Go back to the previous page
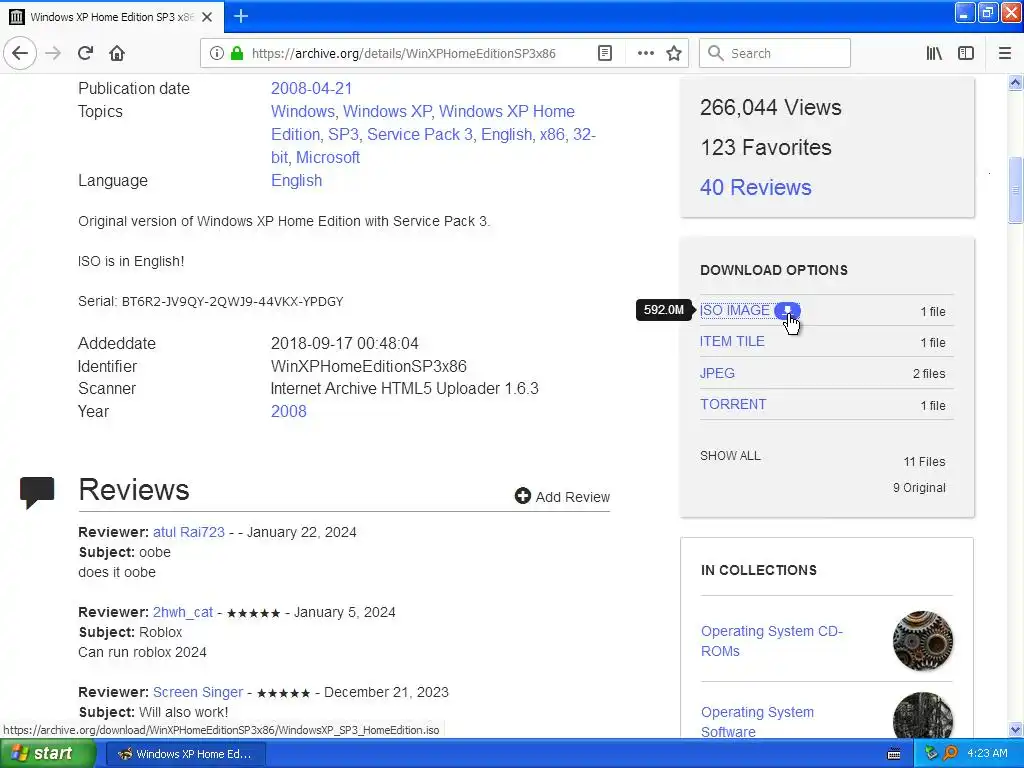The height and width of the screenshot is (768, 1024). 20,54
